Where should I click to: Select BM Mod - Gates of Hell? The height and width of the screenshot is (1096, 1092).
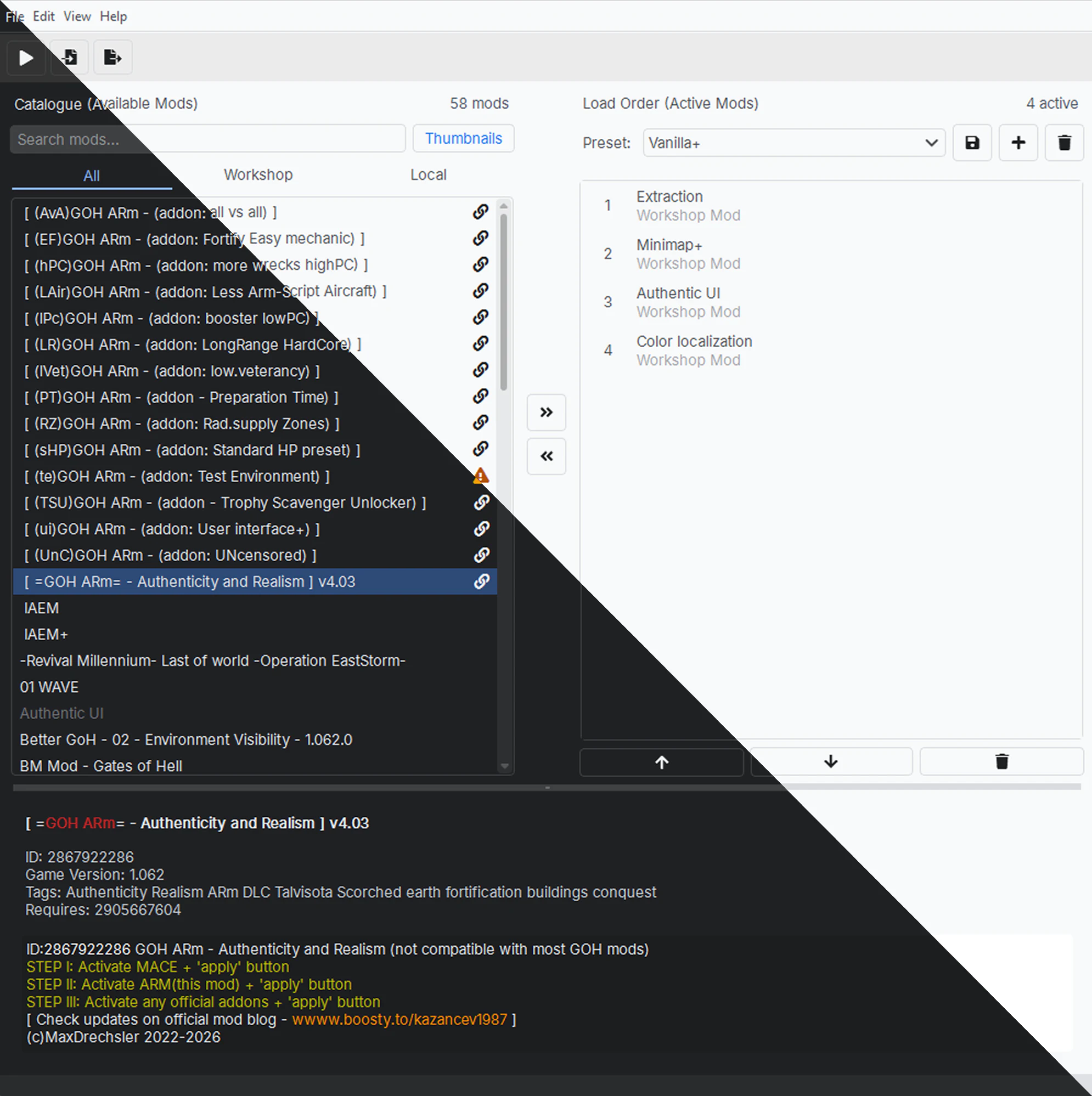click(x=255, y=766)
